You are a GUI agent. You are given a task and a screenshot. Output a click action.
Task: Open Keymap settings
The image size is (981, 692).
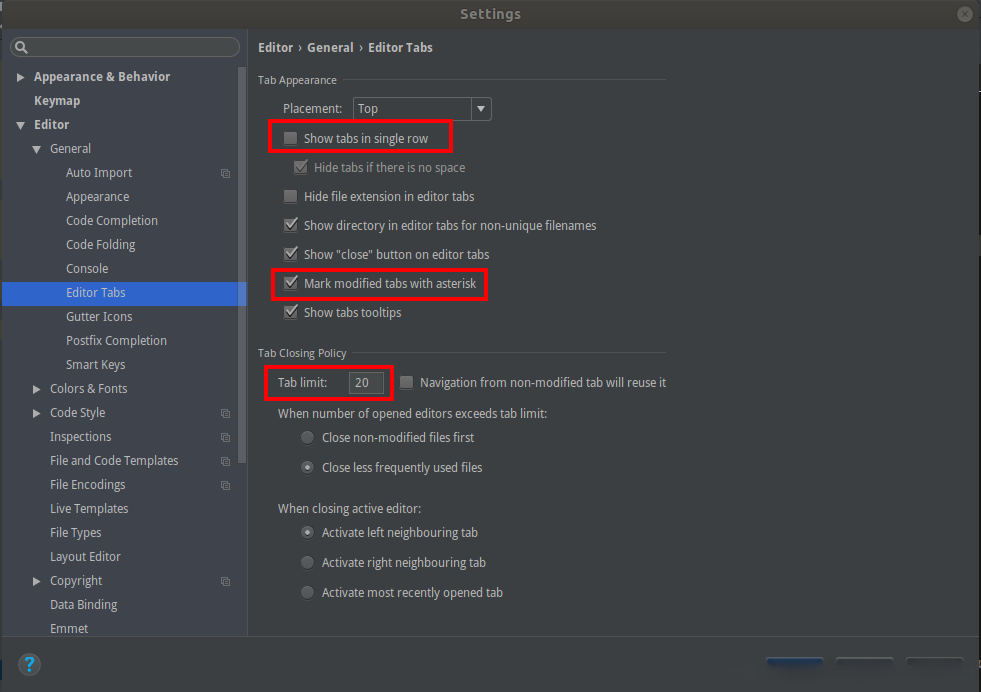click(57, 101)
